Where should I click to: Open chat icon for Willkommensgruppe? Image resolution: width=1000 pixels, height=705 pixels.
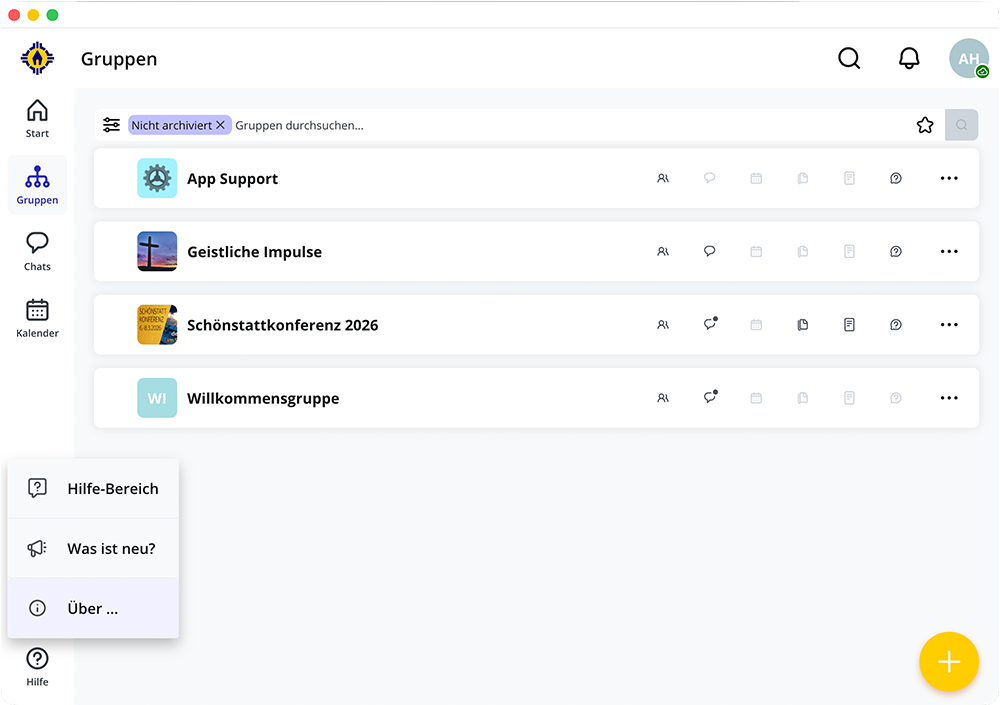(710, 398)
